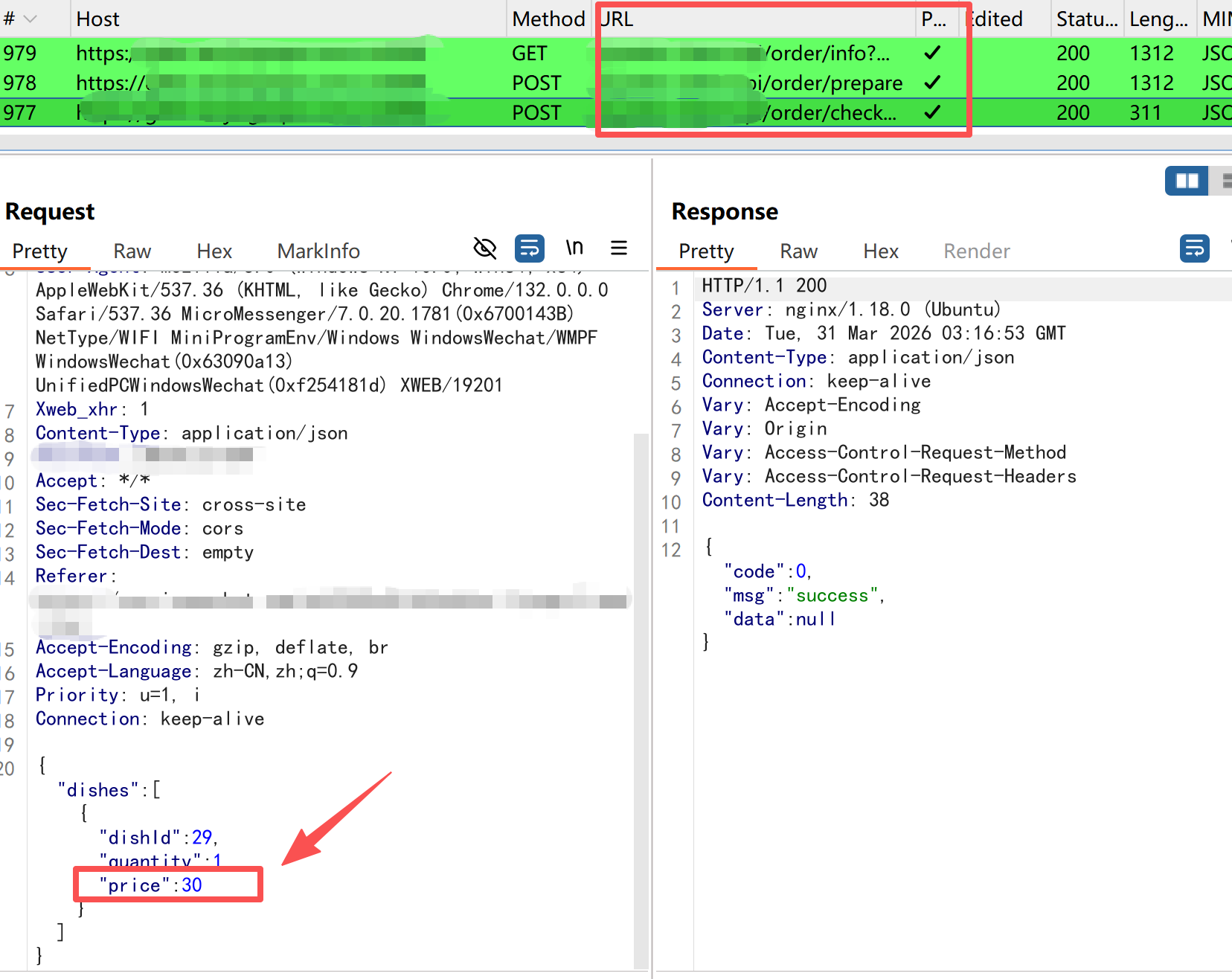Open the Response Render tab
This screenshot has width=1232, height=979.
[976, 251]
